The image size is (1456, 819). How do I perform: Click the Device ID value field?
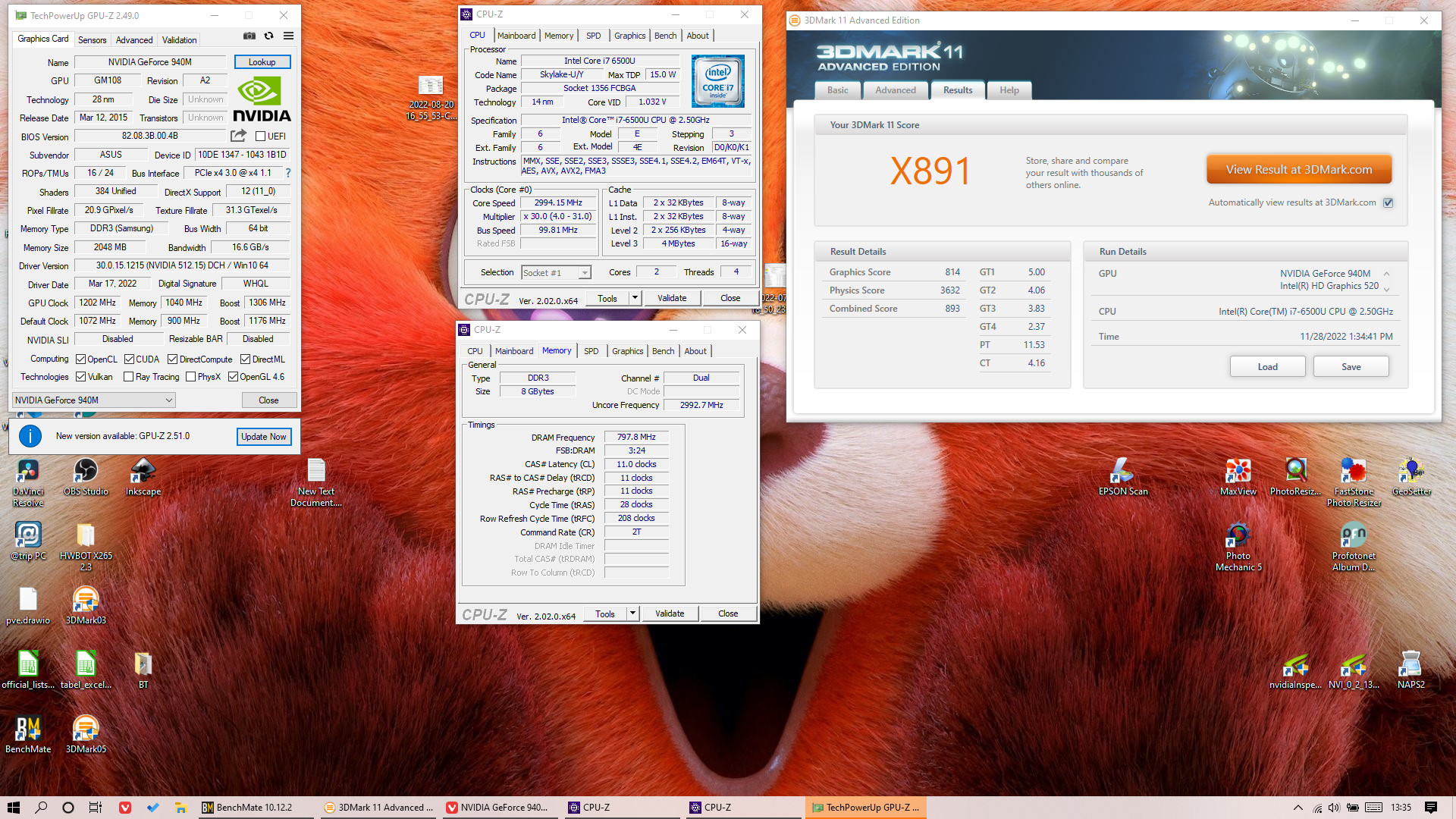pos(242,155)
